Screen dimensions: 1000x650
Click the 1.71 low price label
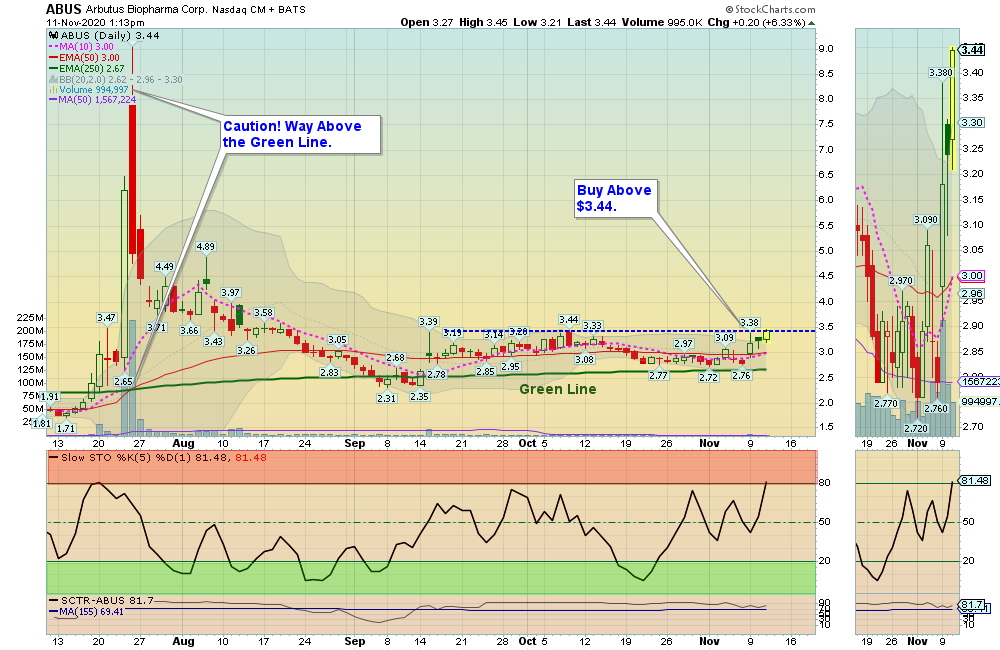(66, 428)
